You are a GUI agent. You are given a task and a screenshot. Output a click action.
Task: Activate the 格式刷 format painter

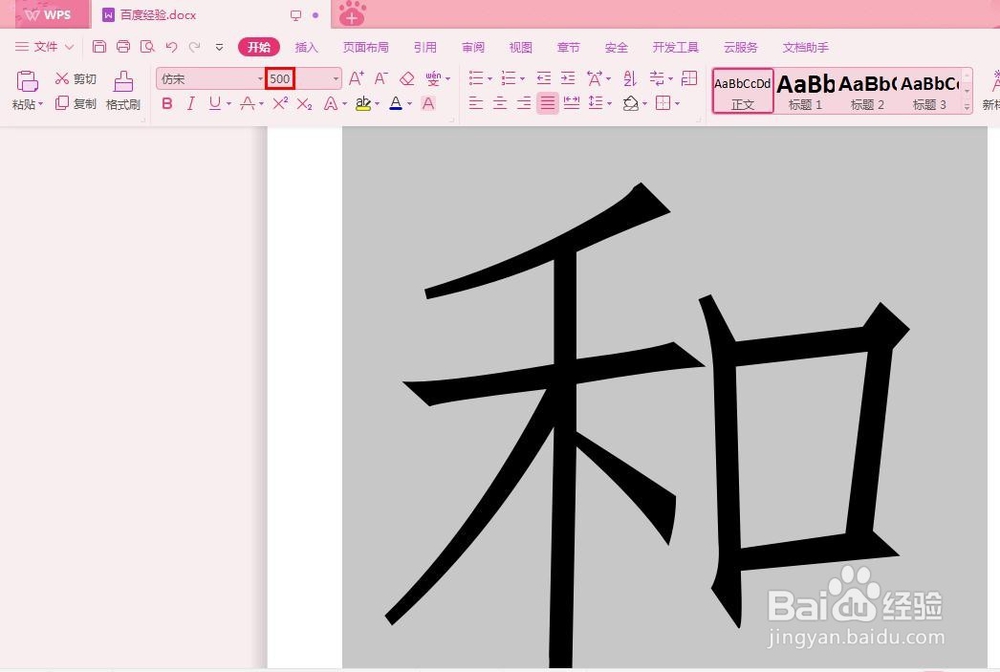[123, 91]
